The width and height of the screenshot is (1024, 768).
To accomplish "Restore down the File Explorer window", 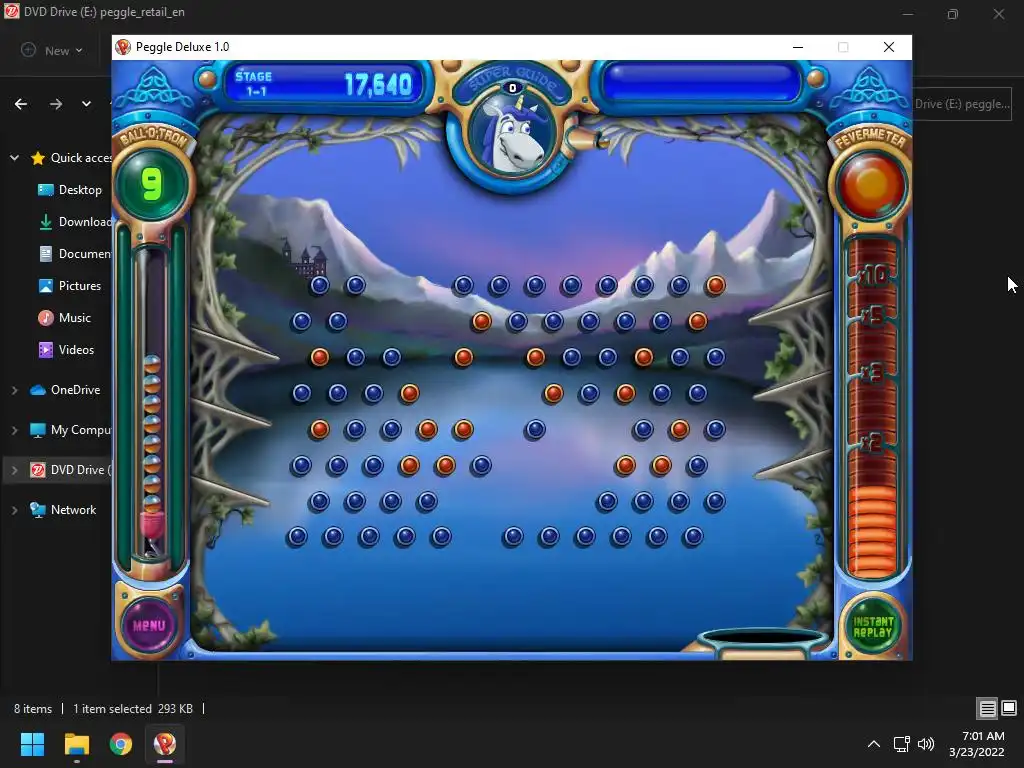I will [953, 14].
